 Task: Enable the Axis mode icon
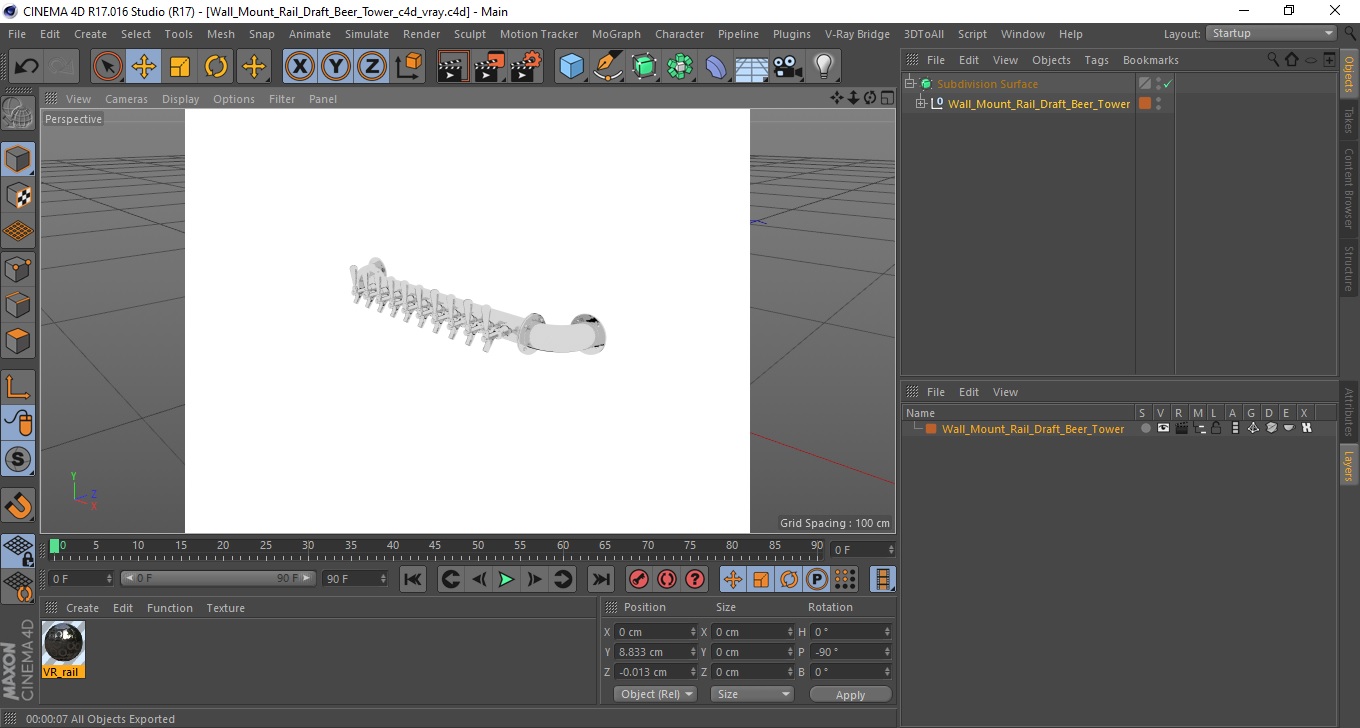pyautogui.click(x=18, y=387)
